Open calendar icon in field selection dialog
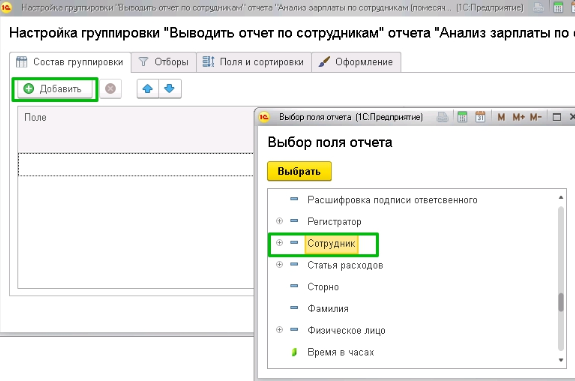The image size is (575, 381). (x=480, y=117)
